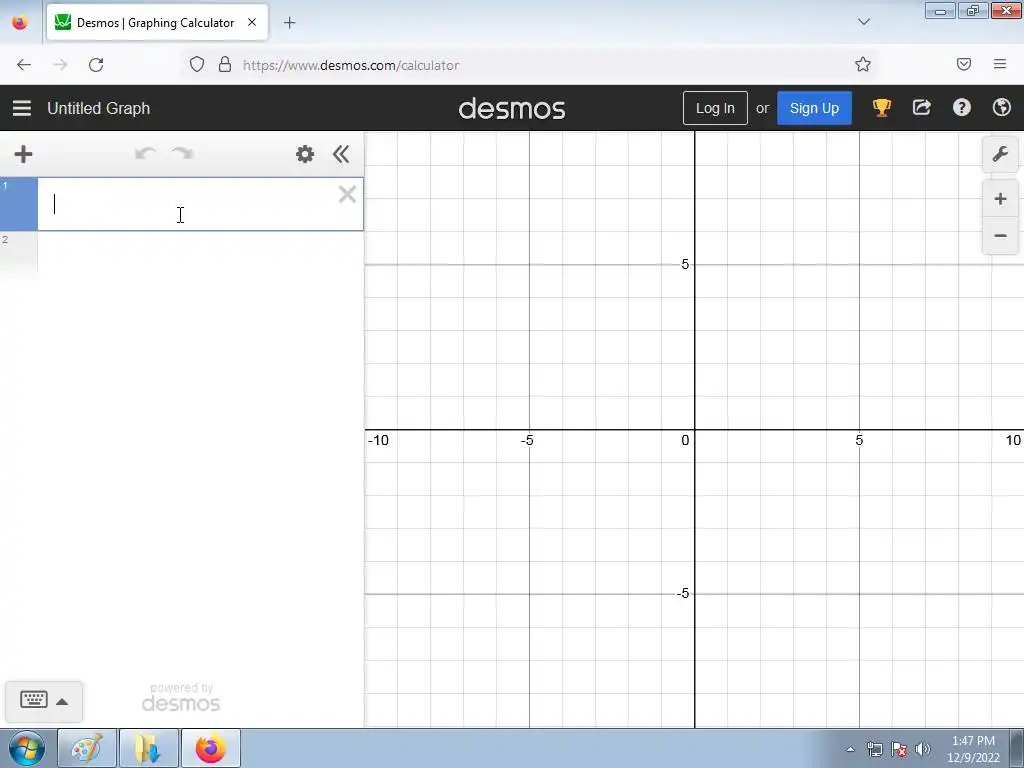The width and height of the screenshot is (1024, 768).
Task: Bookmark this page with star icon
Action: [x=863, y=64]
